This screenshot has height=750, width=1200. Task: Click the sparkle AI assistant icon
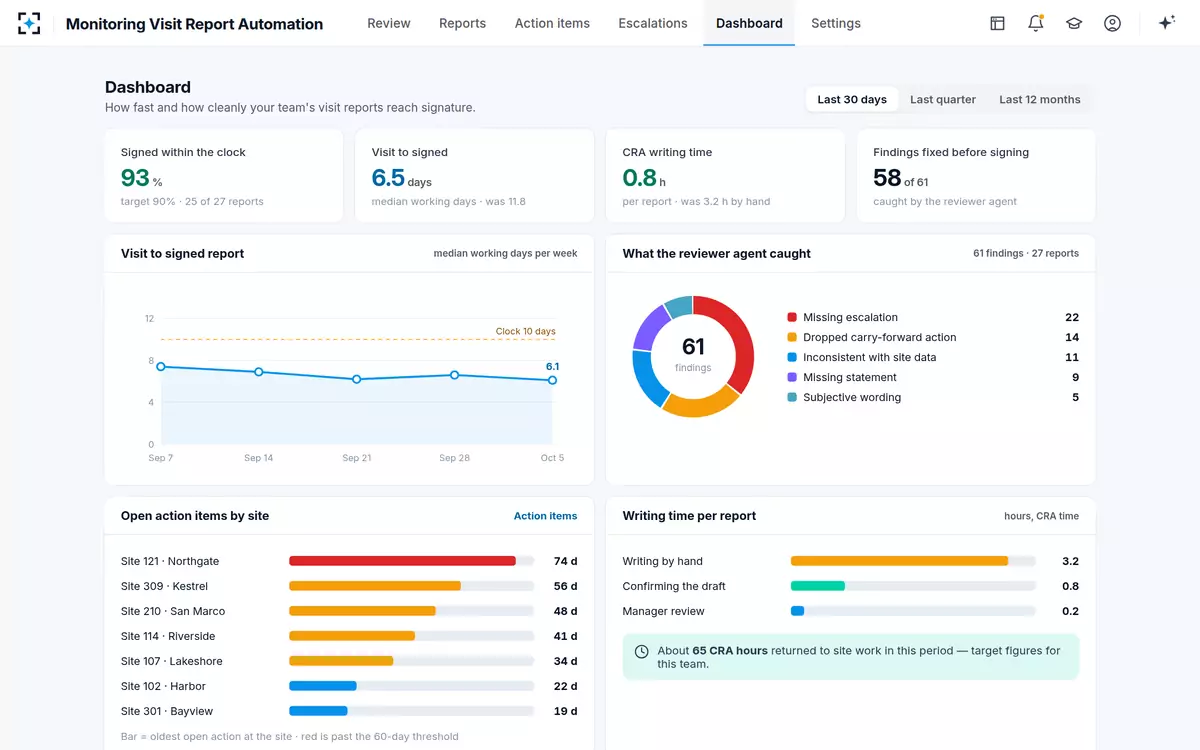[x=1166, y=23]
